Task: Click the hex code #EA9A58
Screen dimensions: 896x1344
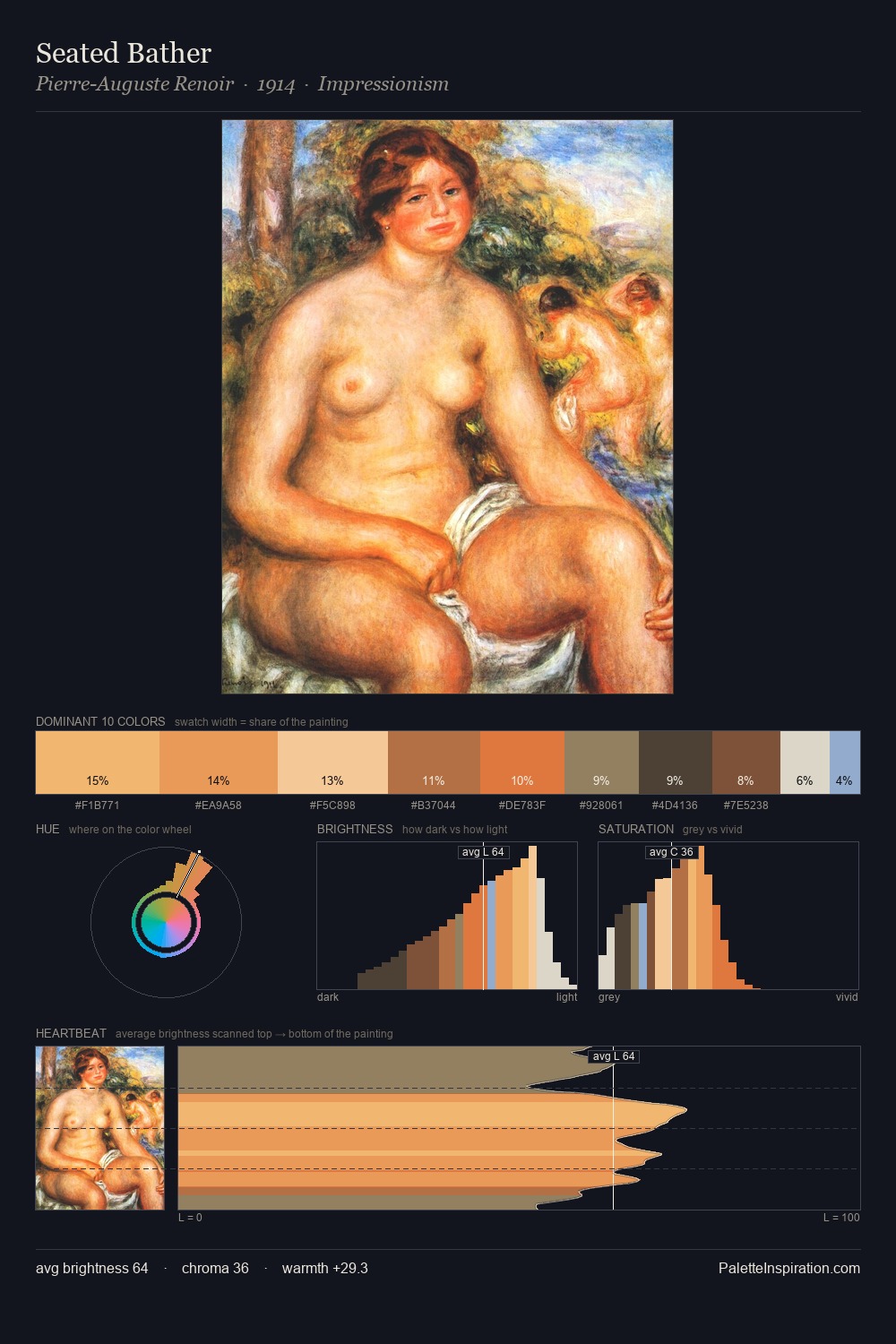Action: [219, 805]
